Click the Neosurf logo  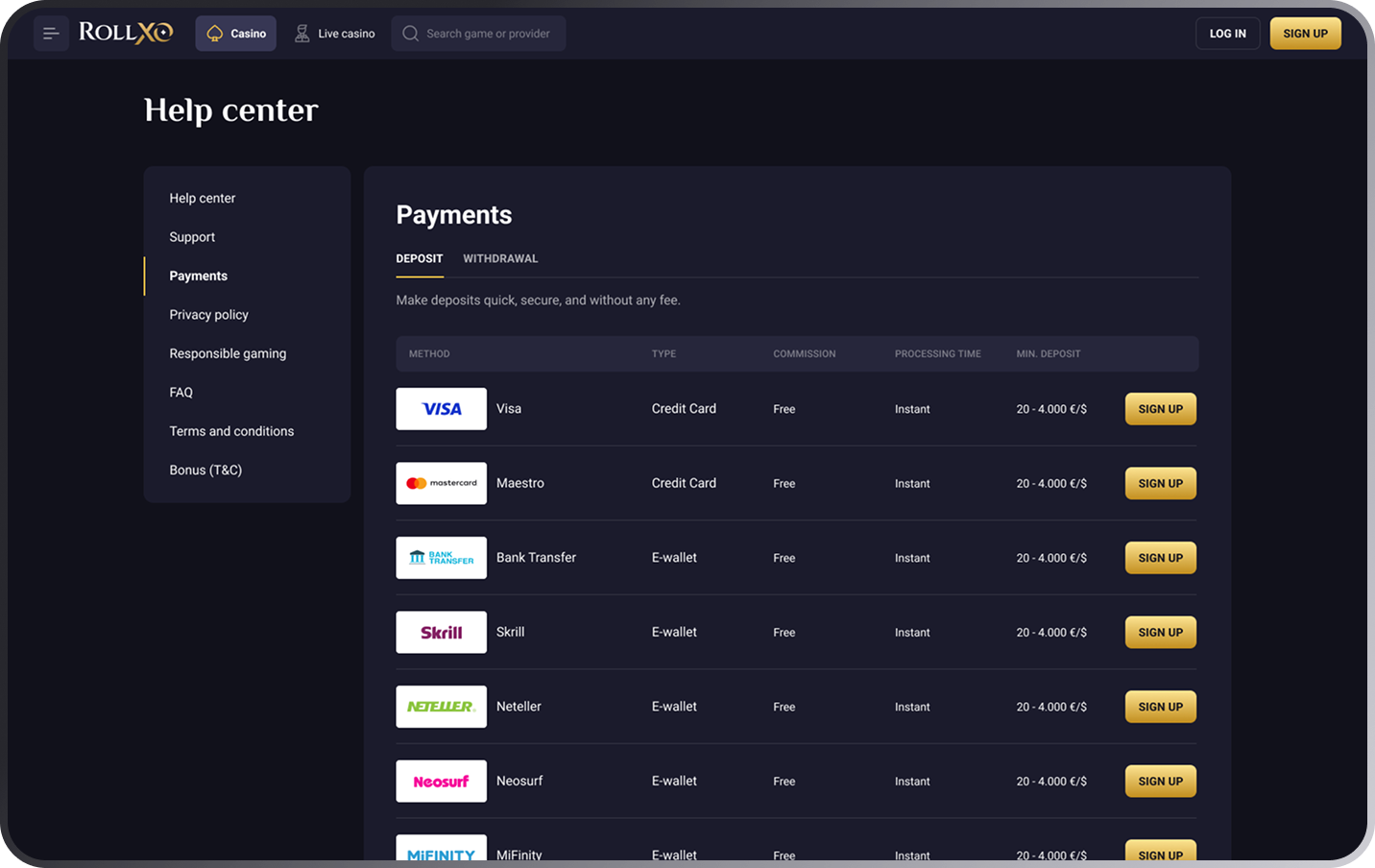(x=441, y=781)
